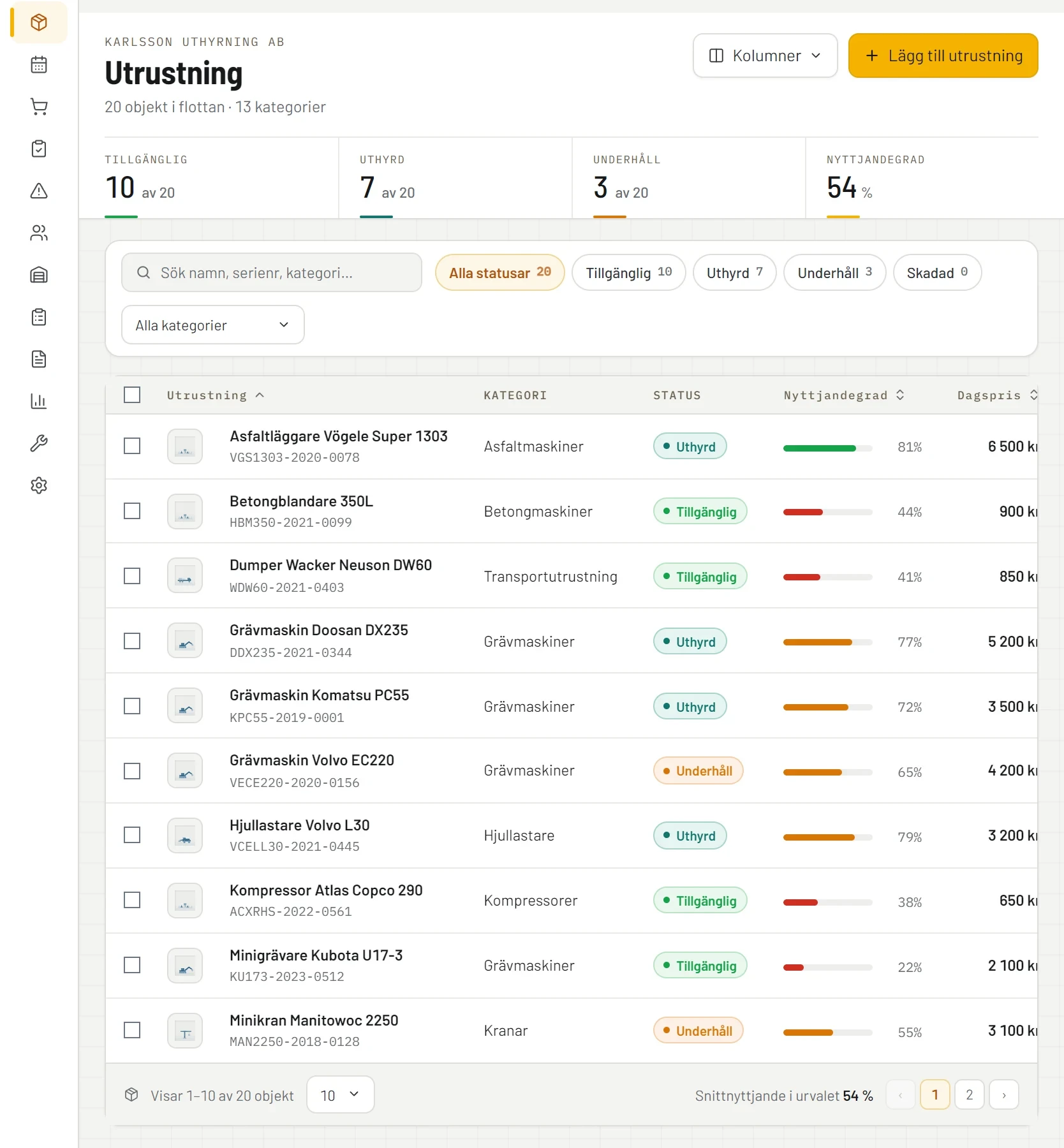Expand the Alla kategorier dropdown

pos(212,325)
